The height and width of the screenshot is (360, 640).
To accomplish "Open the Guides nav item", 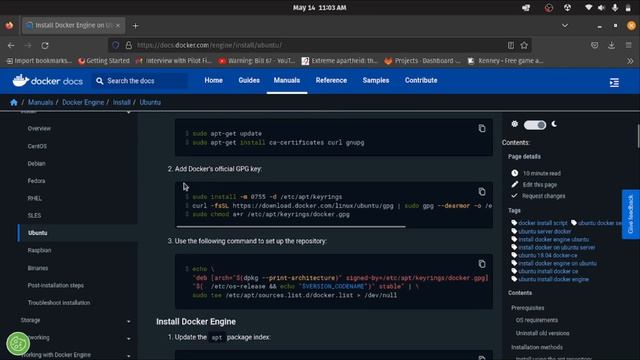I will [x=249, y=80].
